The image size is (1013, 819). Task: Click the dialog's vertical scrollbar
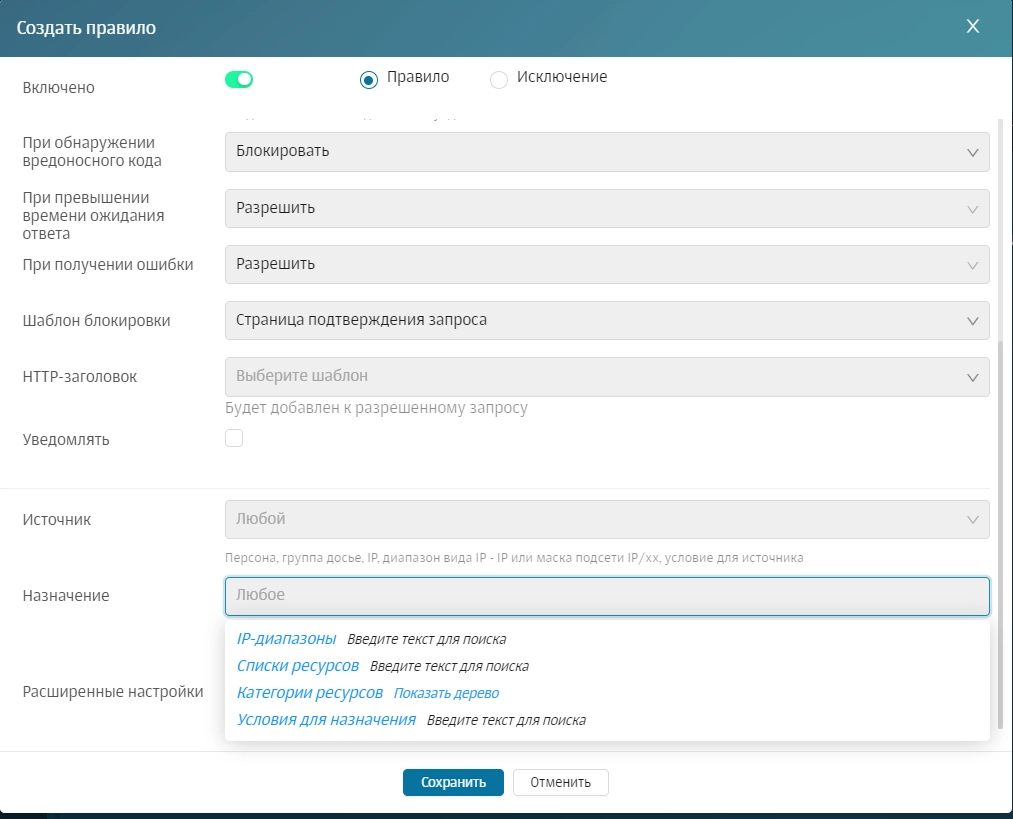[1001, 536]
